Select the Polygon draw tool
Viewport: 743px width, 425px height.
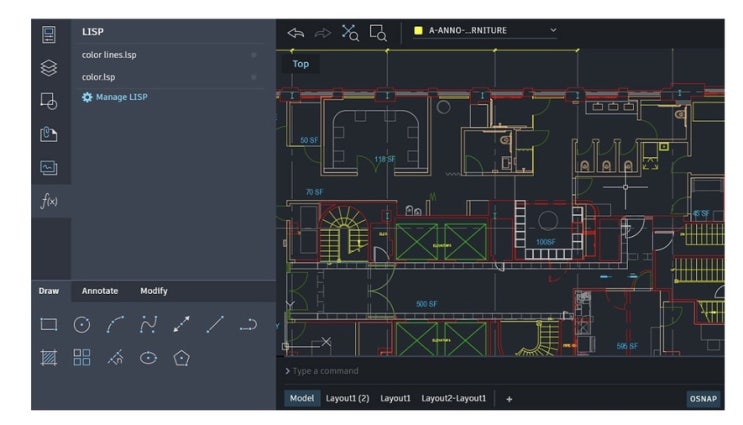point(181,358)
